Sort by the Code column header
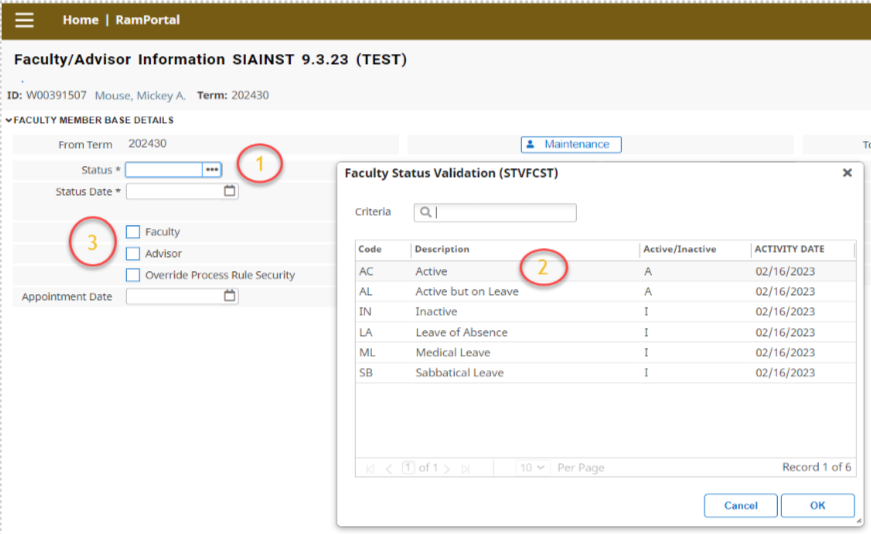871x534 pixels. click(x=370, y=249)
